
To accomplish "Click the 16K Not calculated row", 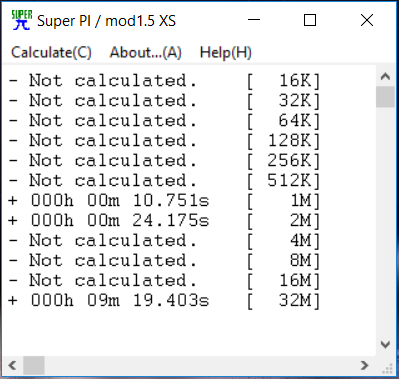I will coord(164,81).
